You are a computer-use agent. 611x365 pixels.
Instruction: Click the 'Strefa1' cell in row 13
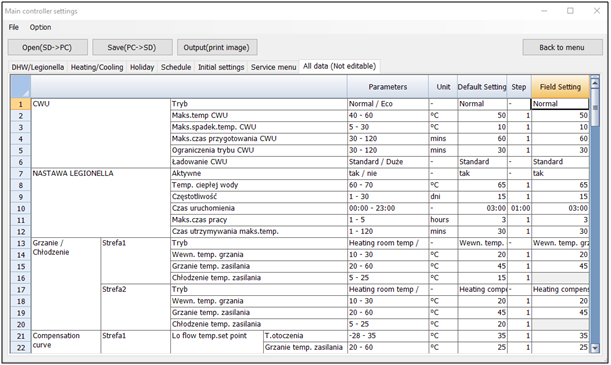tap(136, 261)
